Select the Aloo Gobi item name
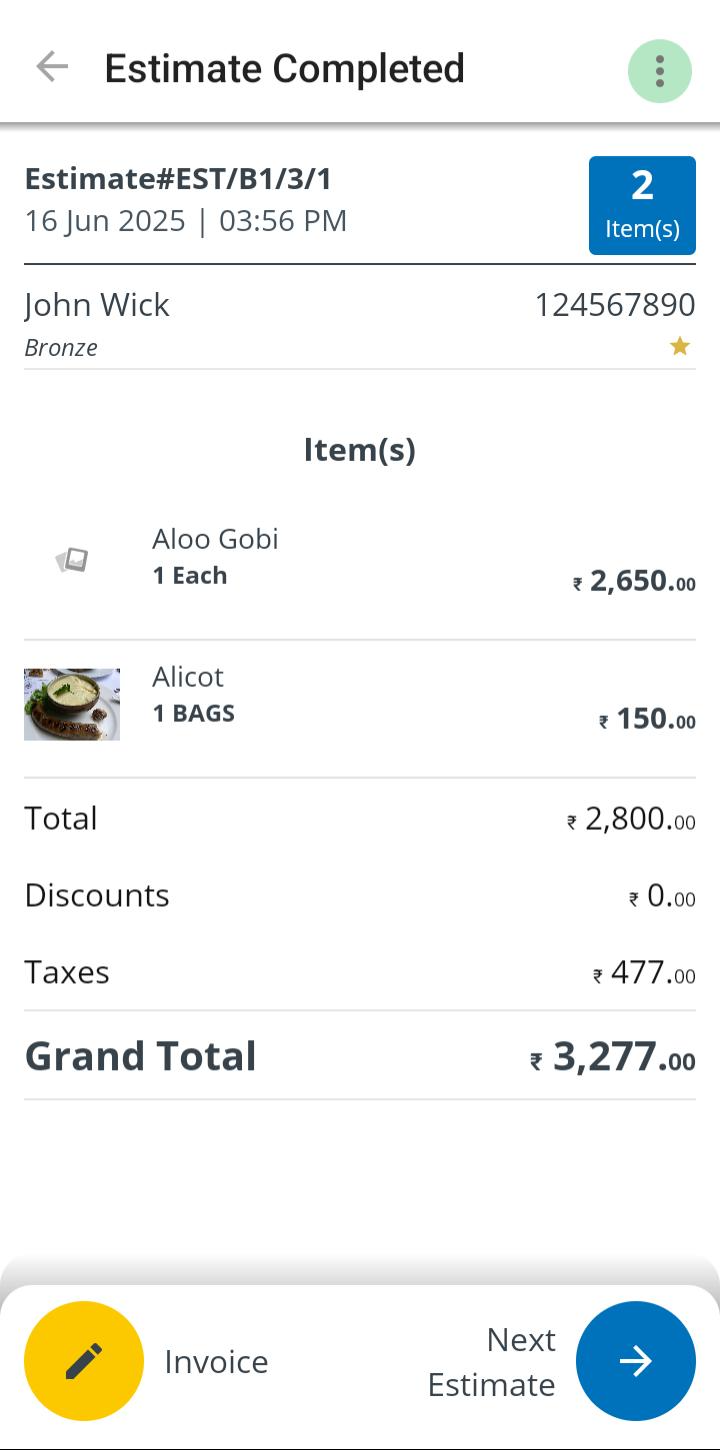 tap(215, 539)
